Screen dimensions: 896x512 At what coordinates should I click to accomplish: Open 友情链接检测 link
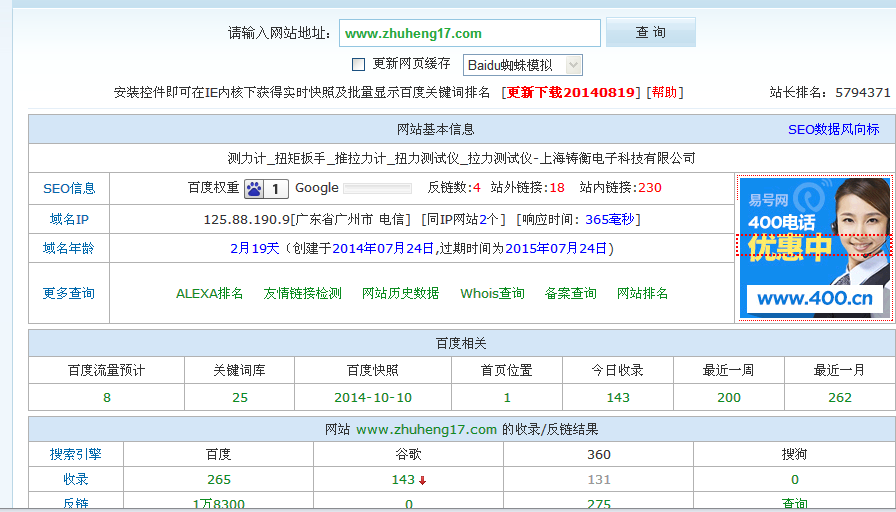point(302,293)
